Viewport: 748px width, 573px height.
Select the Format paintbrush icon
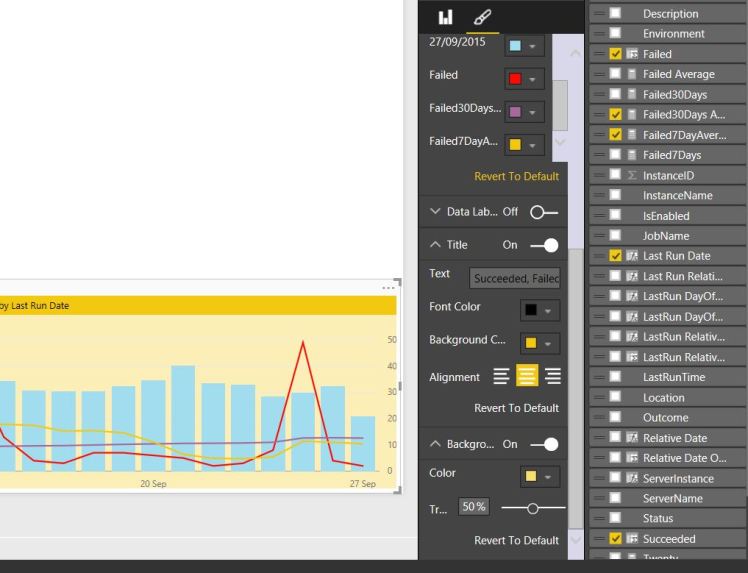[x=482, y=18]
